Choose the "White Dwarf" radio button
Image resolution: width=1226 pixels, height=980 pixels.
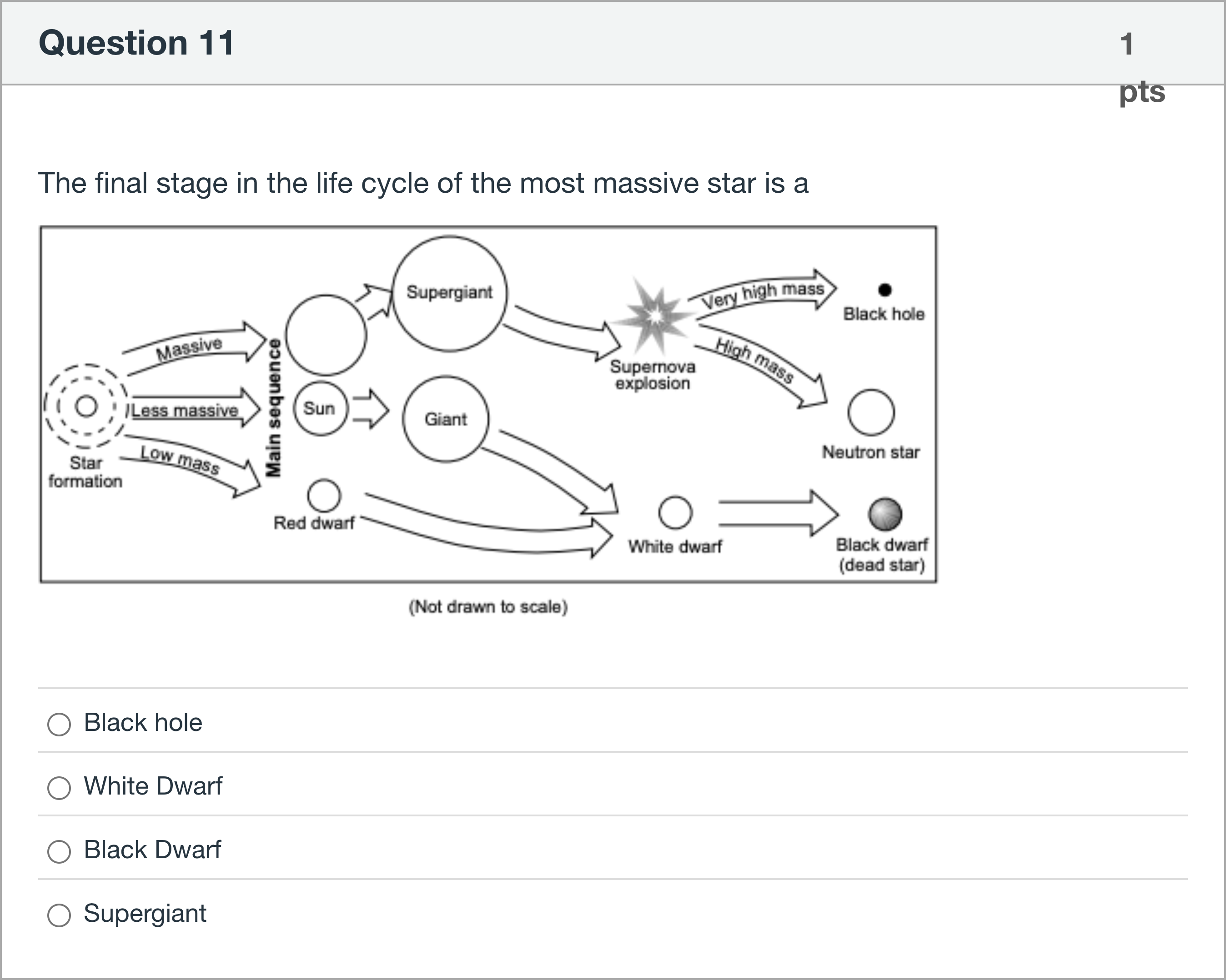59,788
